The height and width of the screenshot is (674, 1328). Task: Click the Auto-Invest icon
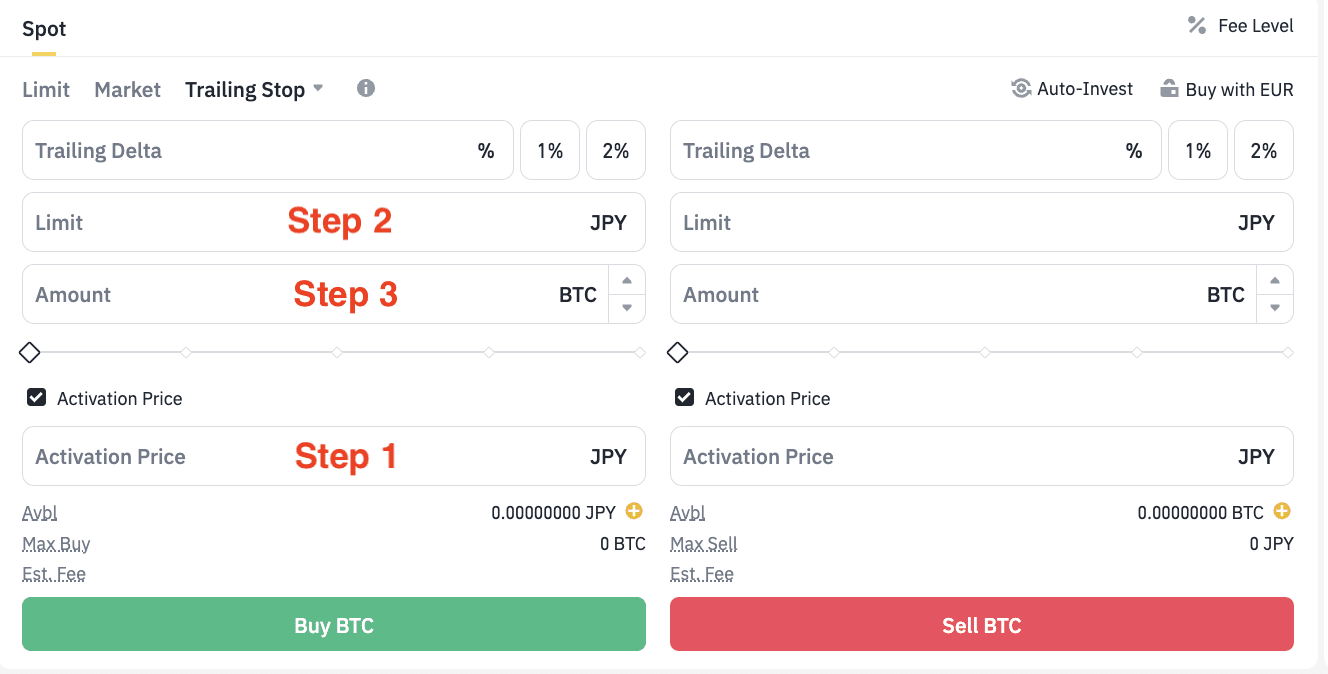coord(1021,89)
